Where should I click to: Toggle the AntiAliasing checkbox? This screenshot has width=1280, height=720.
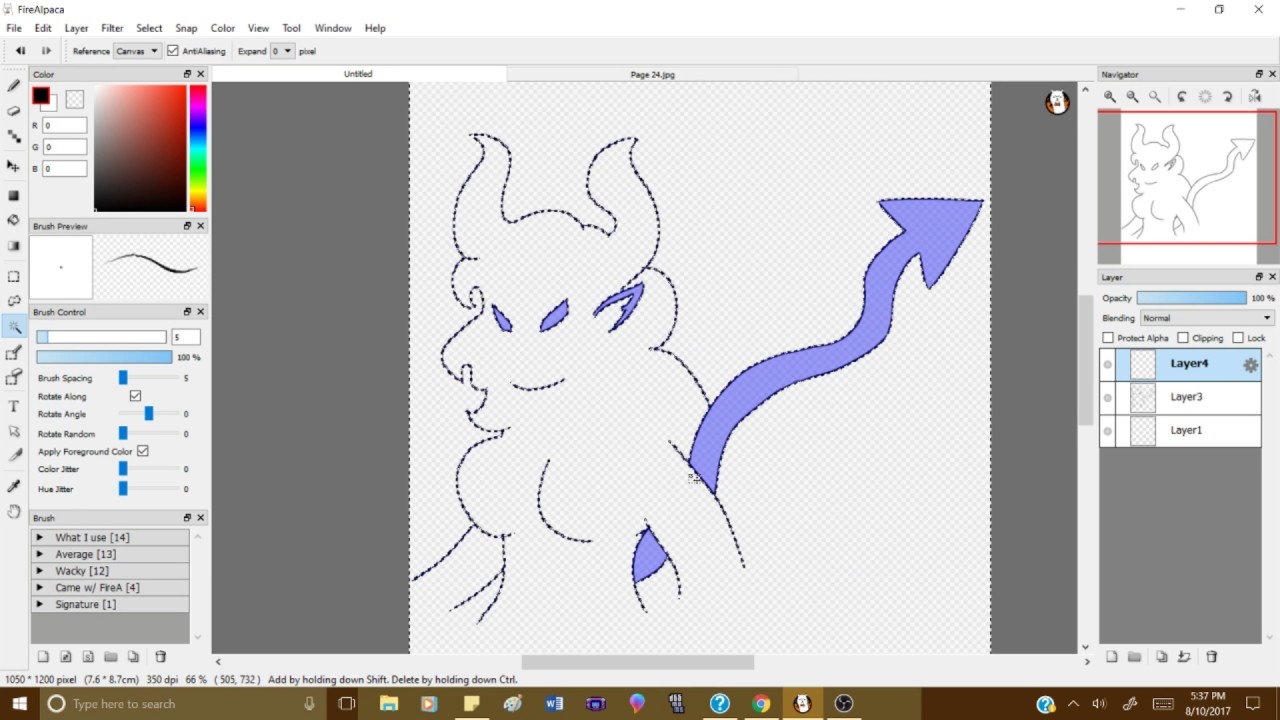pos(173,51)
